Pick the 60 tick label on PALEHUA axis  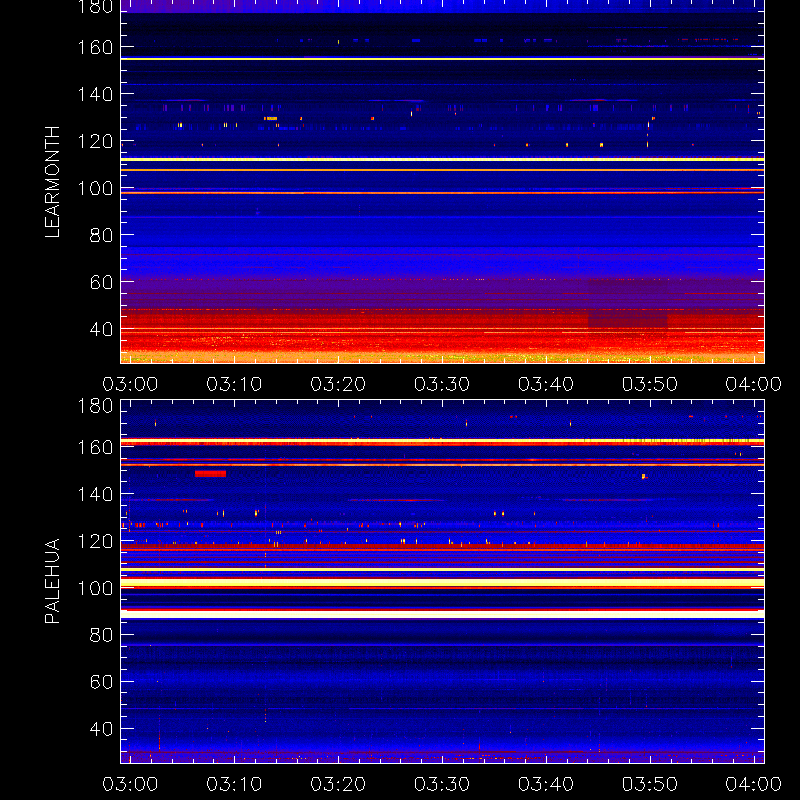(x=101, y=682)
